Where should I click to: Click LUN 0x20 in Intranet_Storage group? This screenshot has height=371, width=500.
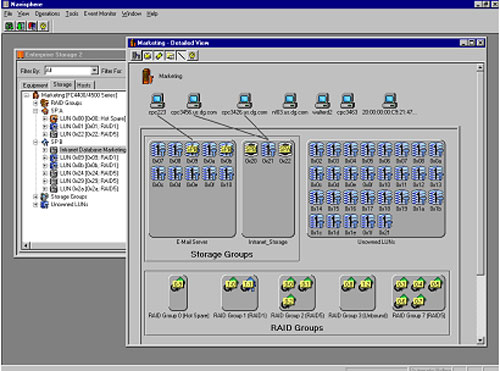pyautogui.click(x=251, y=149)
